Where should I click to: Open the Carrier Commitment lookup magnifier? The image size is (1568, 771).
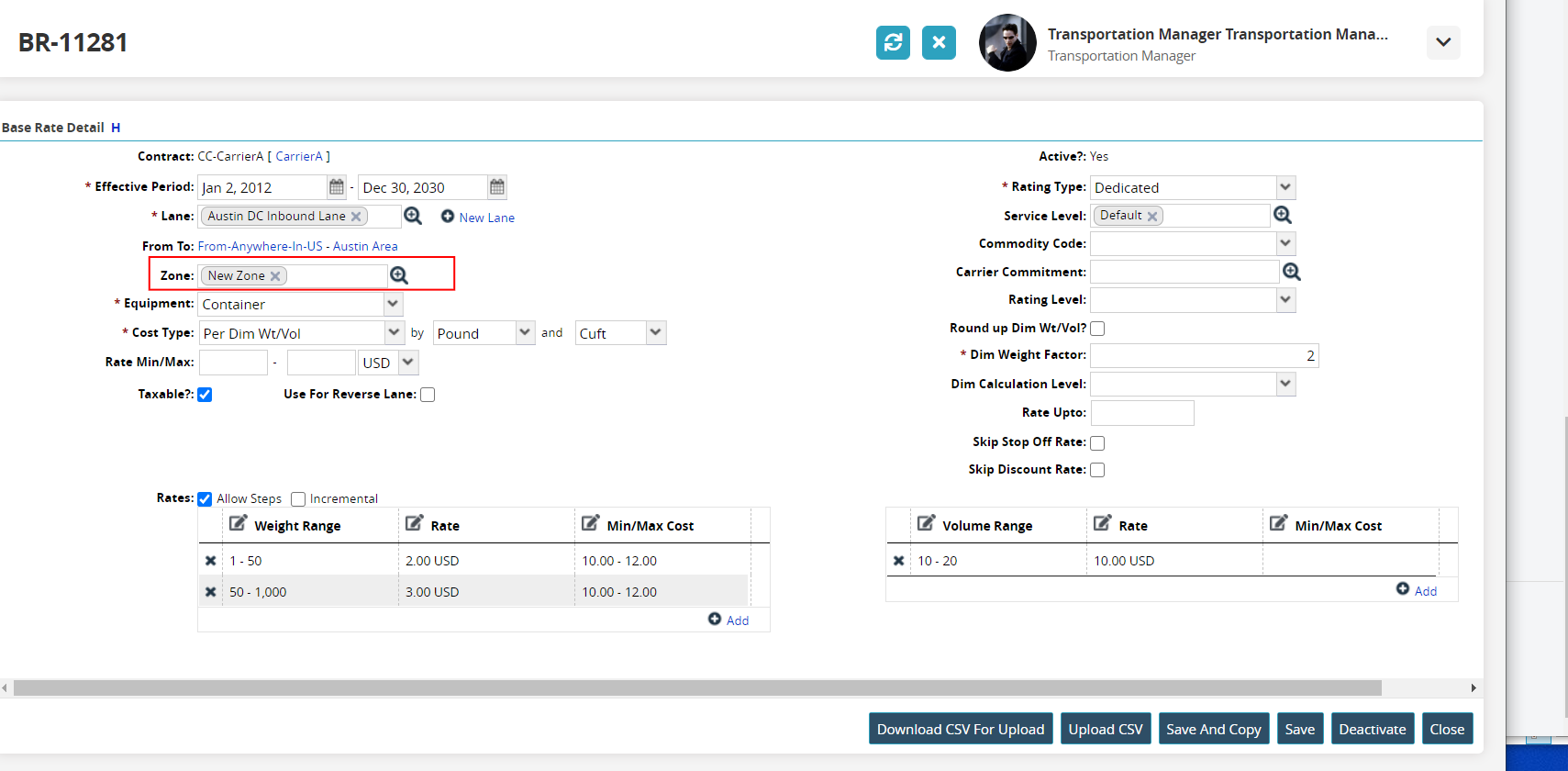point(1292,272)
